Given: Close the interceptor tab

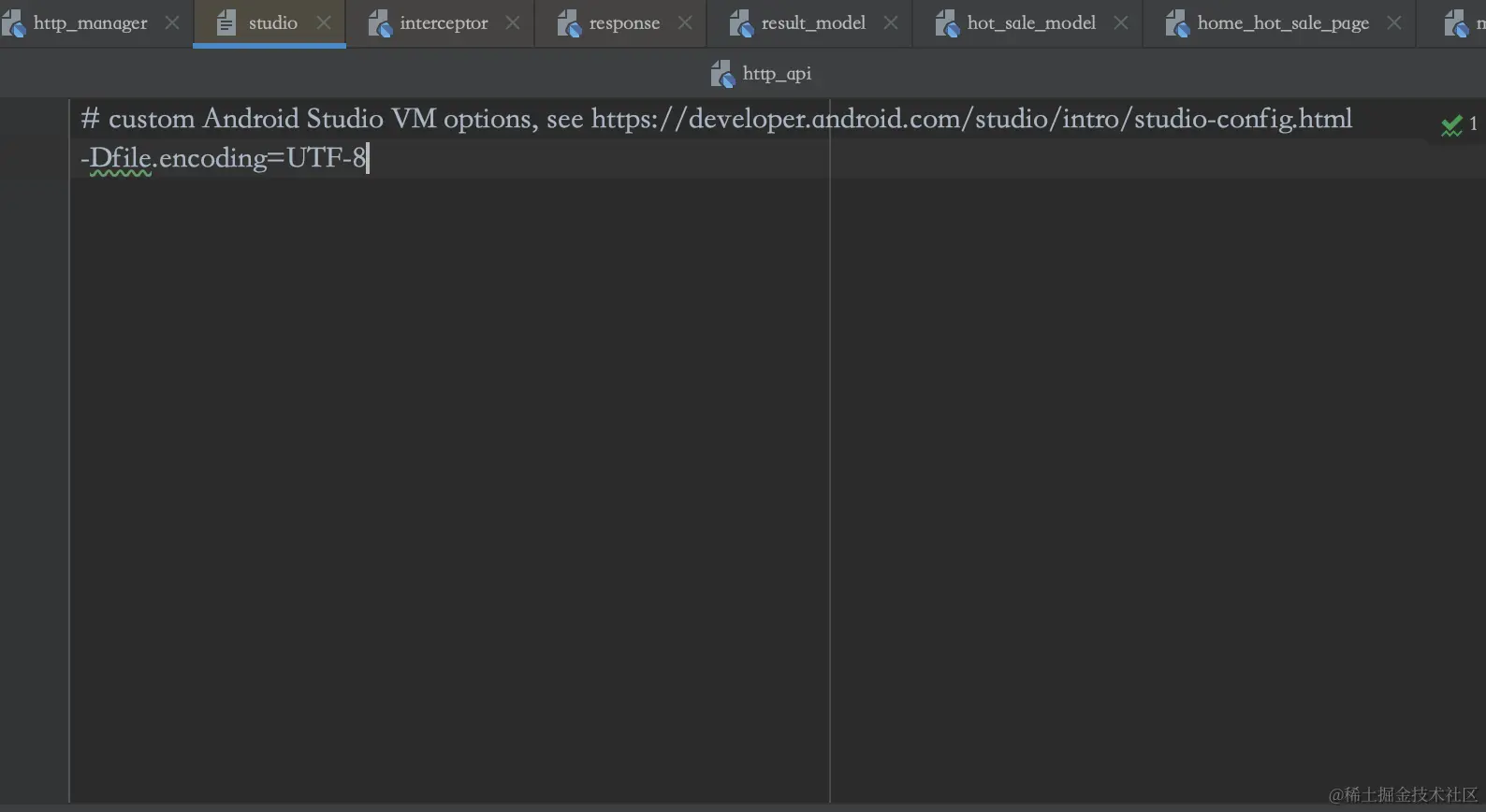Looking at the screenshot, I should point(513,22).
